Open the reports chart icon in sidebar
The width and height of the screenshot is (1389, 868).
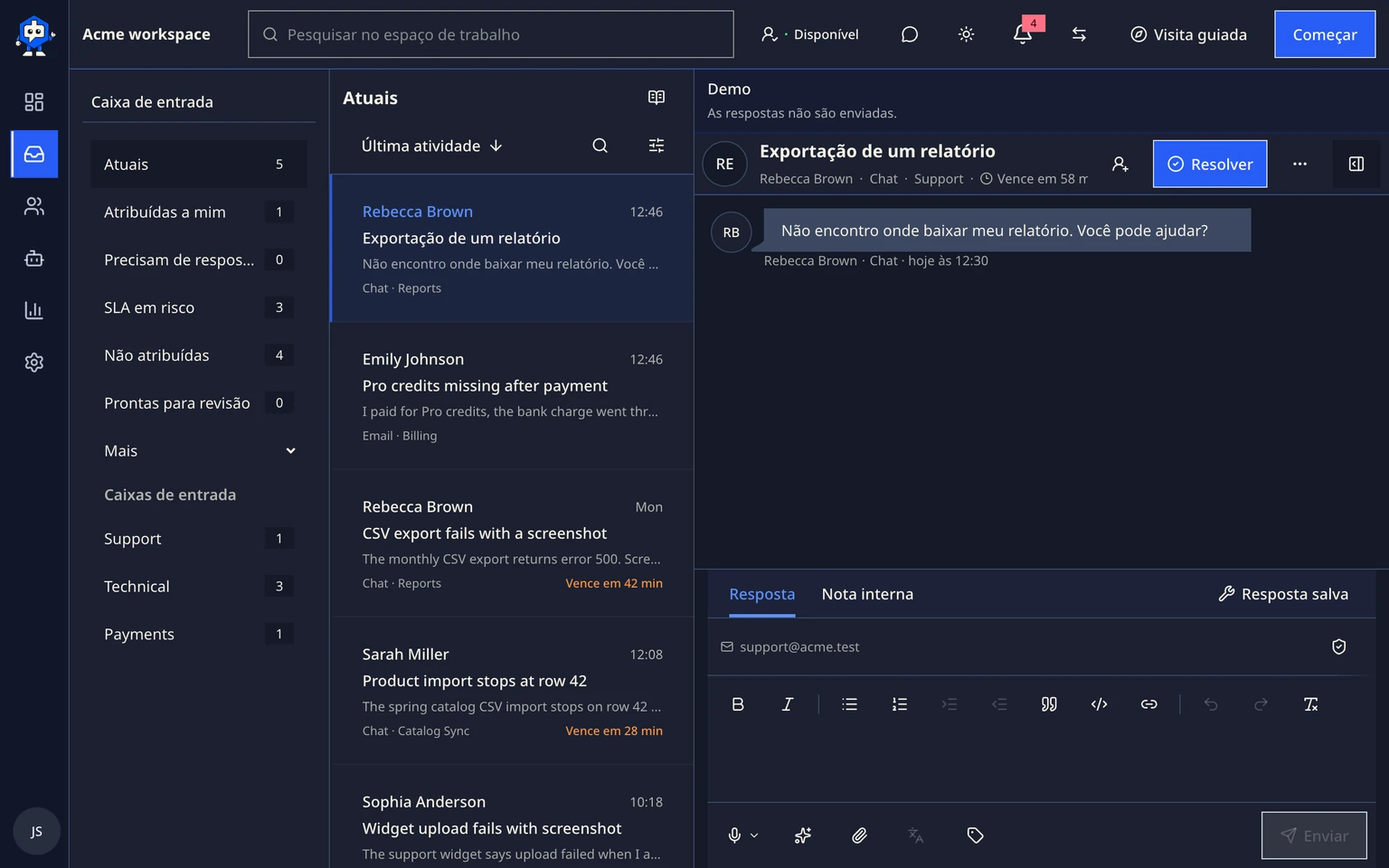(x=34, y=310)
